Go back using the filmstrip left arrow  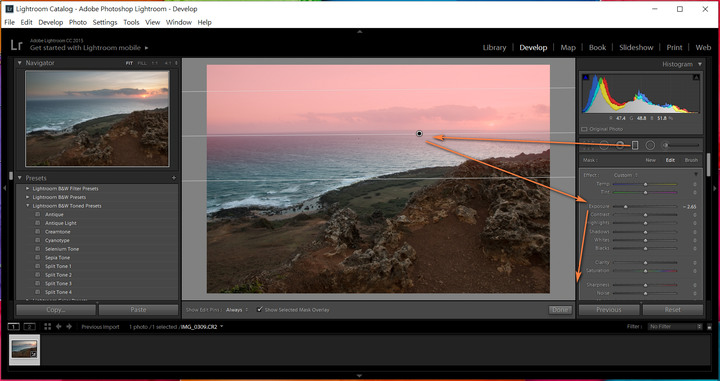pyautogui.click(x=59, y=326)
